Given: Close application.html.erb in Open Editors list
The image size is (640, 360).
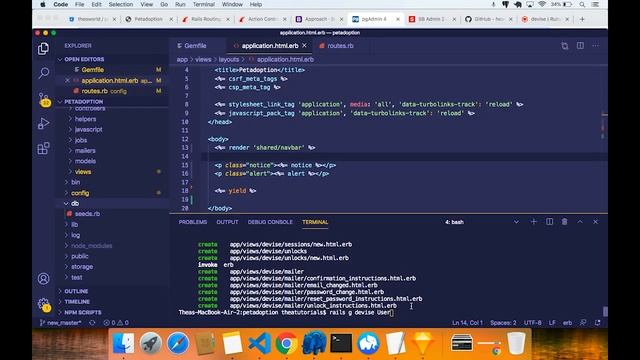Looking at the screenshot, I should coord(67,80).
